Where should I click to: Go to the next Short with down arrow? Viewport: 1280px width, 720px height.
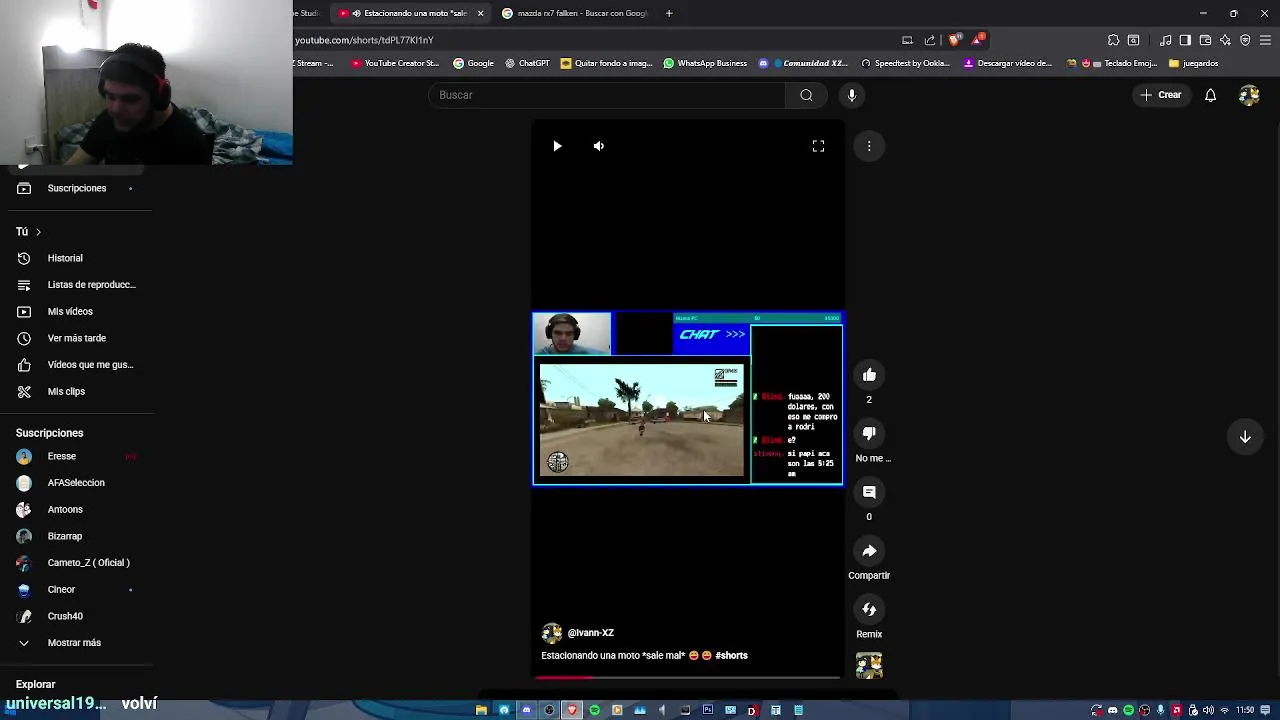click(x=1245, y=437)
